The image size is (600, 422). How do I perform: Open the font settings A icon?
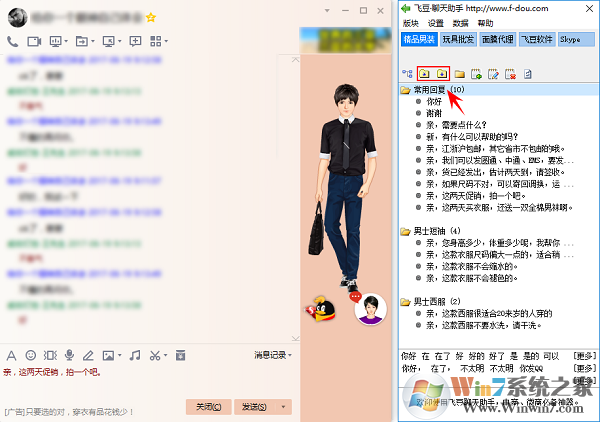(x=11, y=355)
